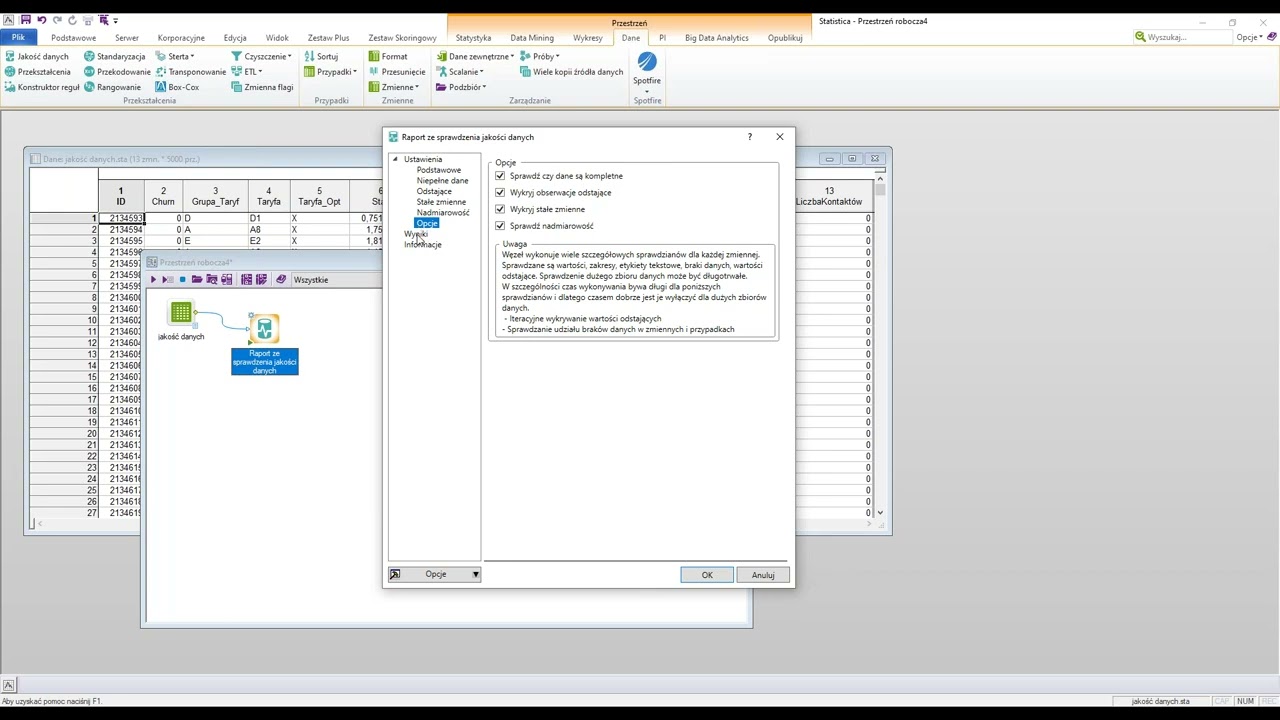Open the Plik tab

point(19,38)
